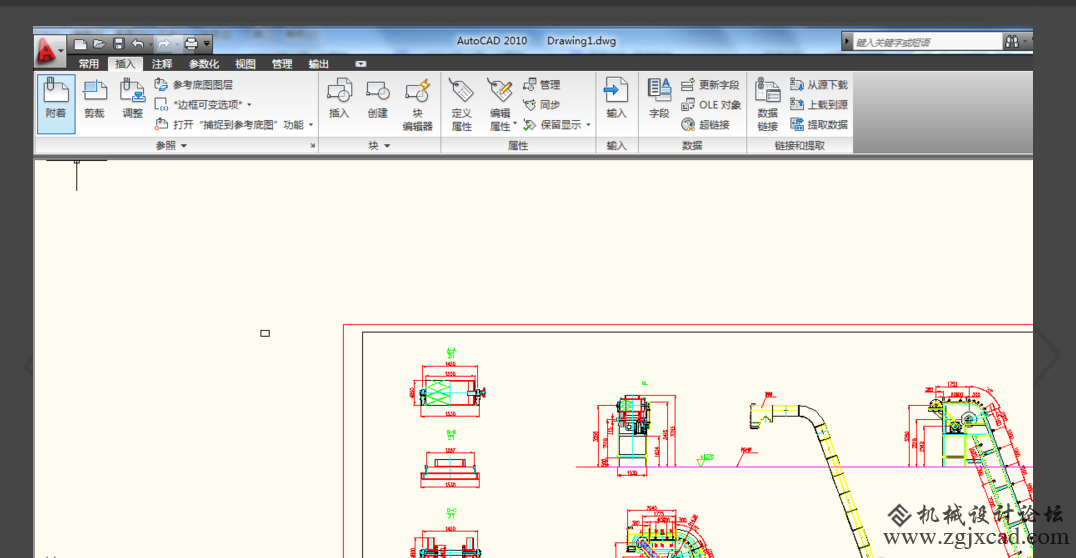Click the search keyword input field
Image resolution: width=1076 pixels, height=558 pixels.
(926, 42)
